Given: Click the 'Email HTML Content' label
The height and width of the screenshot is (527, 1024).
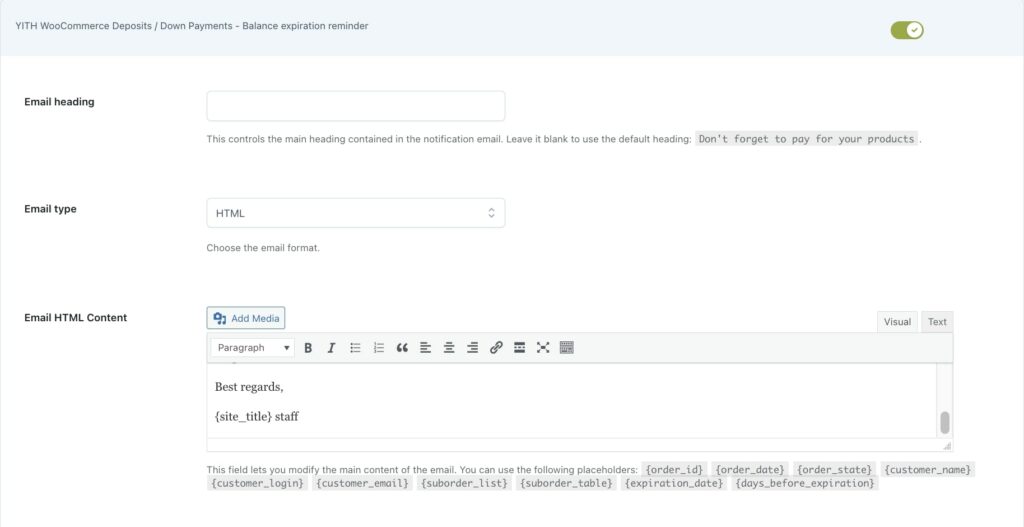Looking at the screenshot, I should (x=76, y=318).
